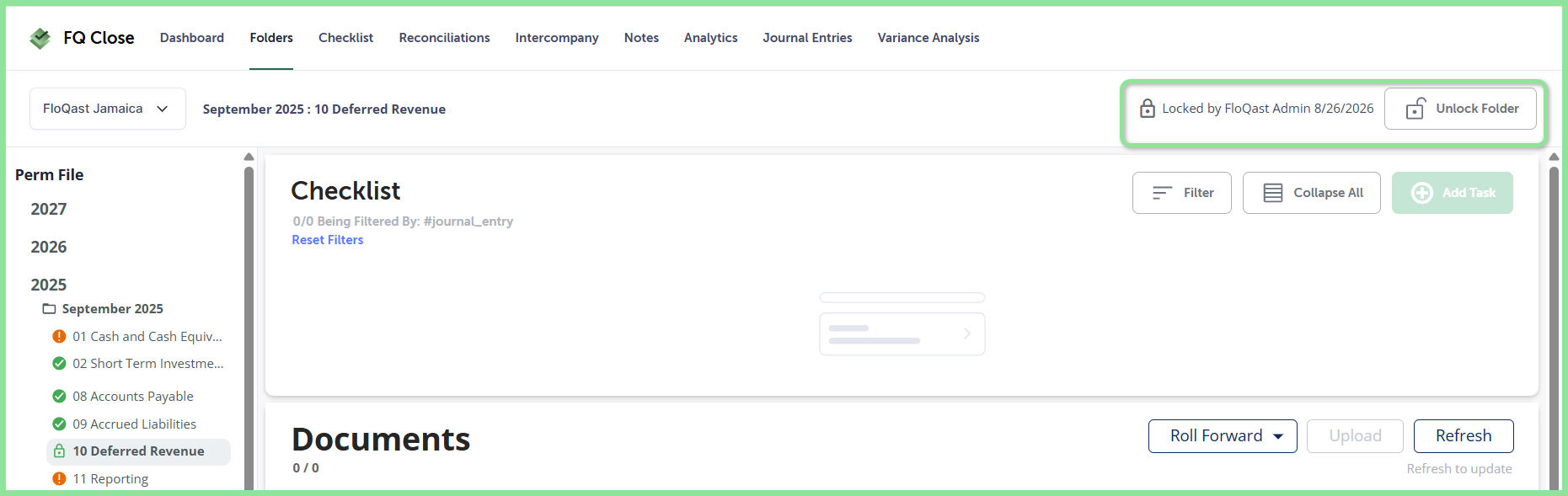Click the green check icon for 08 Accounts Payable
1568x496 pixels.
click(x=59, y=397)
